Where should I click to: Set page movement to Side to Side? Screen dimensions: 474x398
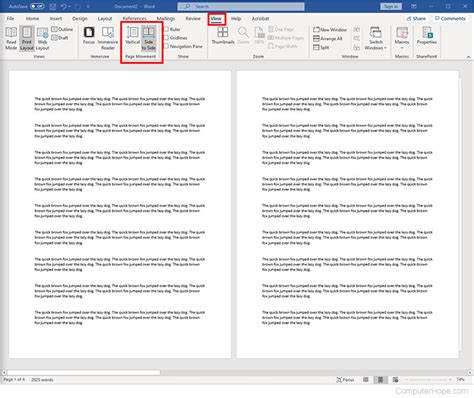(x=148, y=38)
